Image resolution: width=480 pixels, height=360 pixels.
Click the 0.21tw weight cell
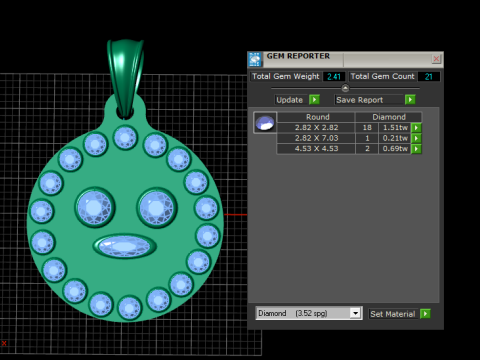point(395,138)
